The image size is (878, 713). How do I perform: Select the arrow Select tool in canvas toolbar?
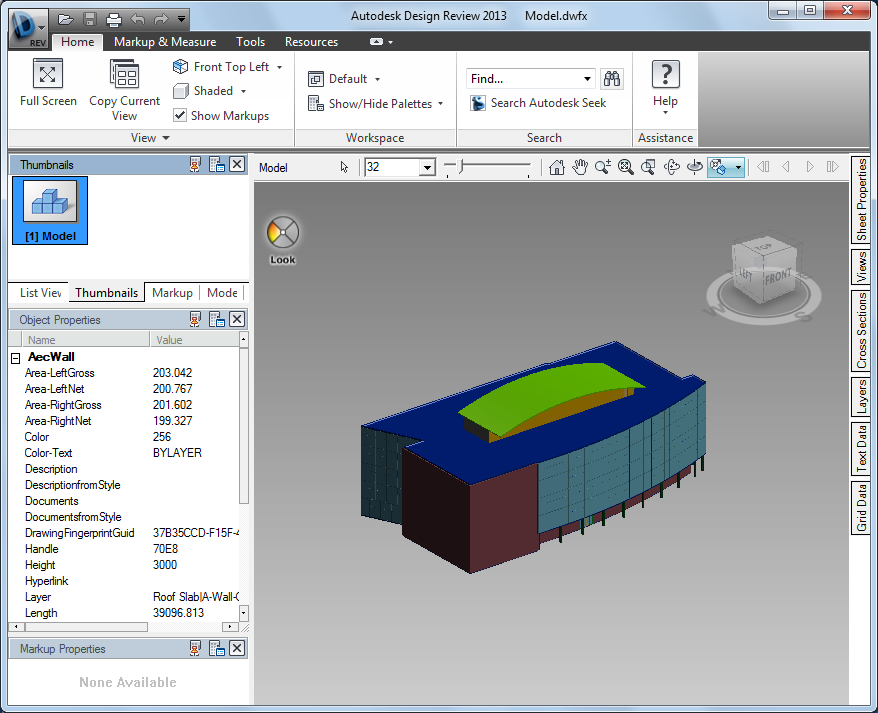click(344, 167)
